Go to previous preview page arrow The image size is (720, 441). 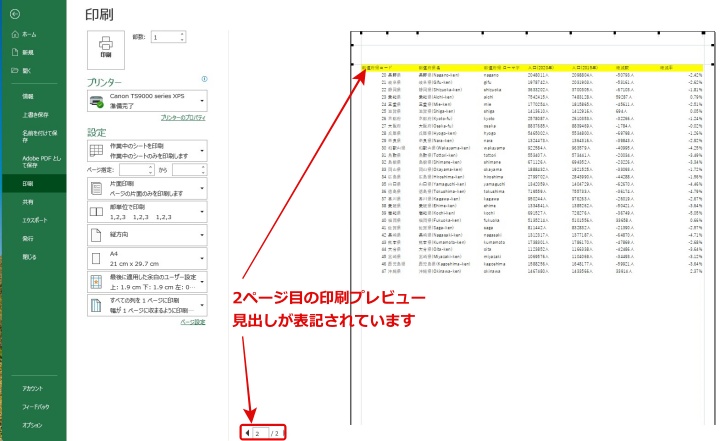point(247,433)
